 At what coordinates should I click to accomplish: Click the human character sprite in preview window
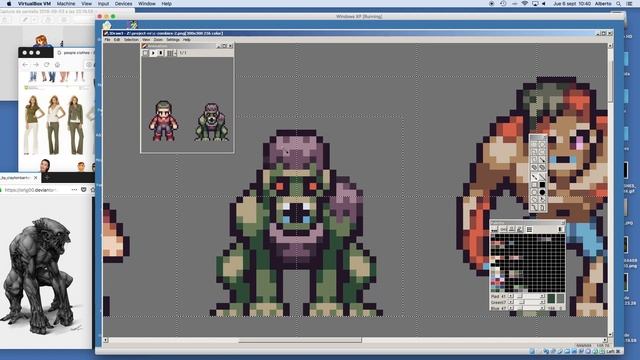click(163, 121)
